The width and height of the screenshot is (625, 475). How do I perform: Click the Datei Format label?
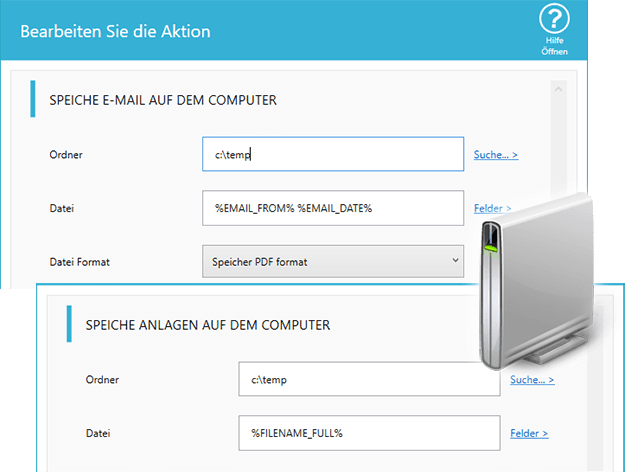[x=79, y=262]
